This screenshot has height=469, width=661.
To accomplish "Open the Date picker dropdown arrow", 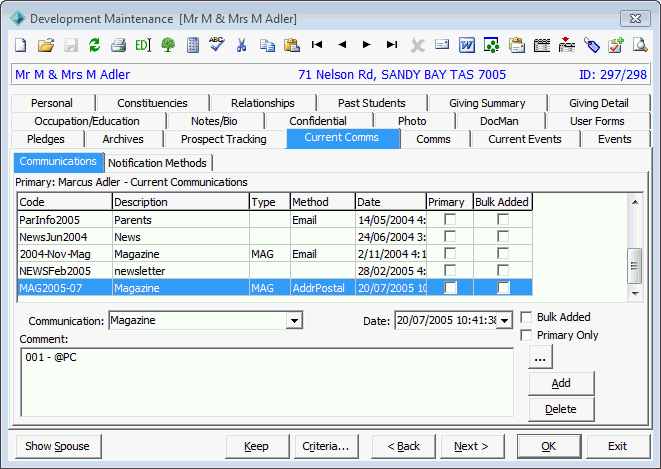I will tap(504, 321).
